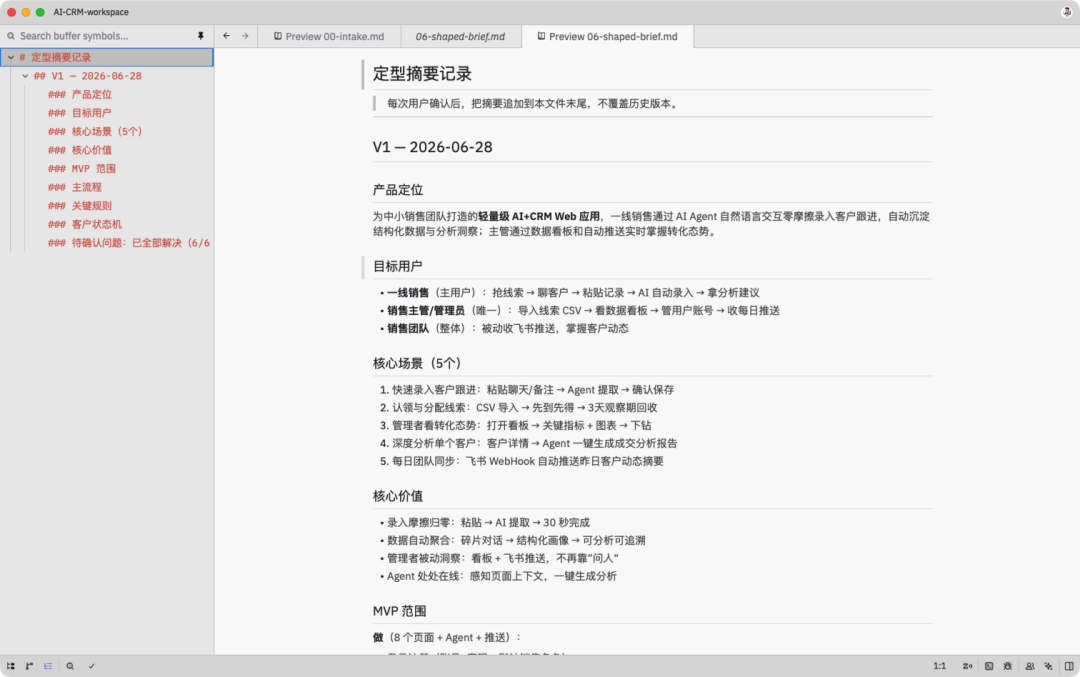1080x677 pixels.
Task: Click the 核心场景（5个） heading in preview
Action: coord(417,364)
